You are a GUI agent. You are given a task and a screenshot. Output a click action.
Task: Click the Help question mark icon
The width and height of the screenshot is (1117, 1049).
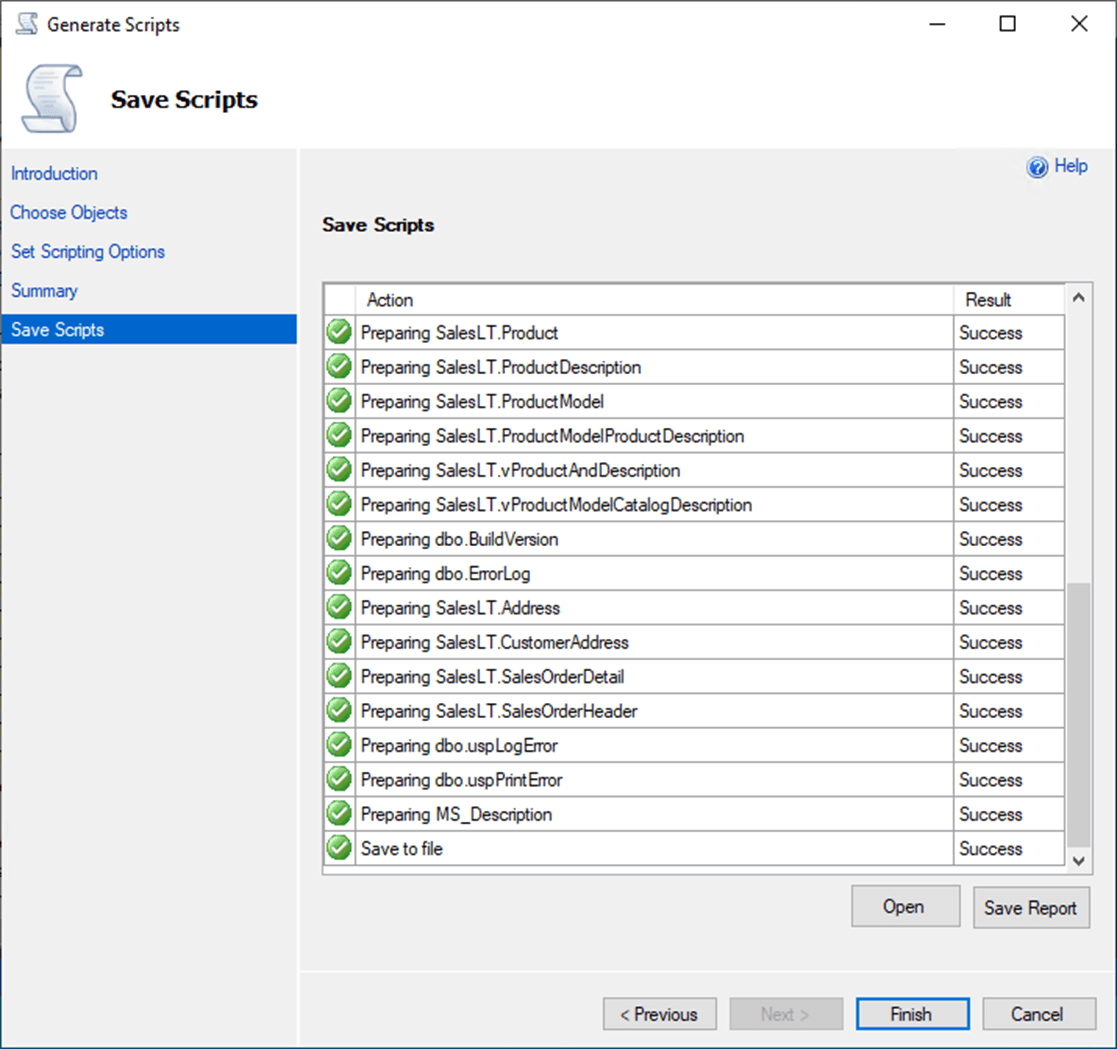point(1037,167)
